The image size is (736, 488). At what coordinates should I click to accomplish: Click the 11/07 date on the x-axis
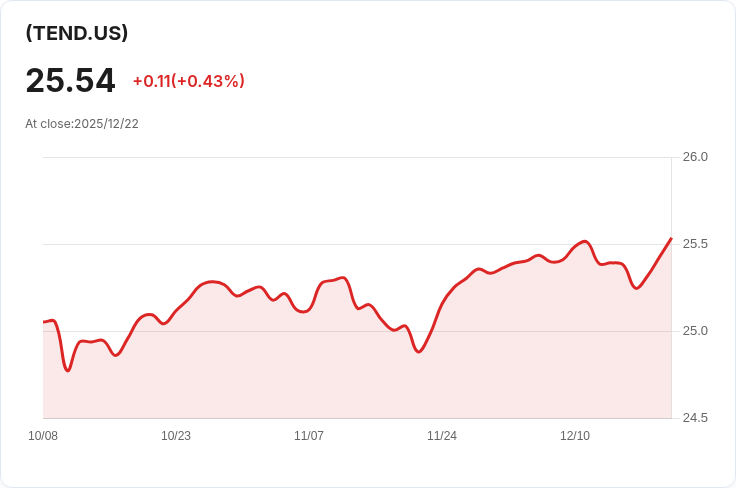pos(309,436)
